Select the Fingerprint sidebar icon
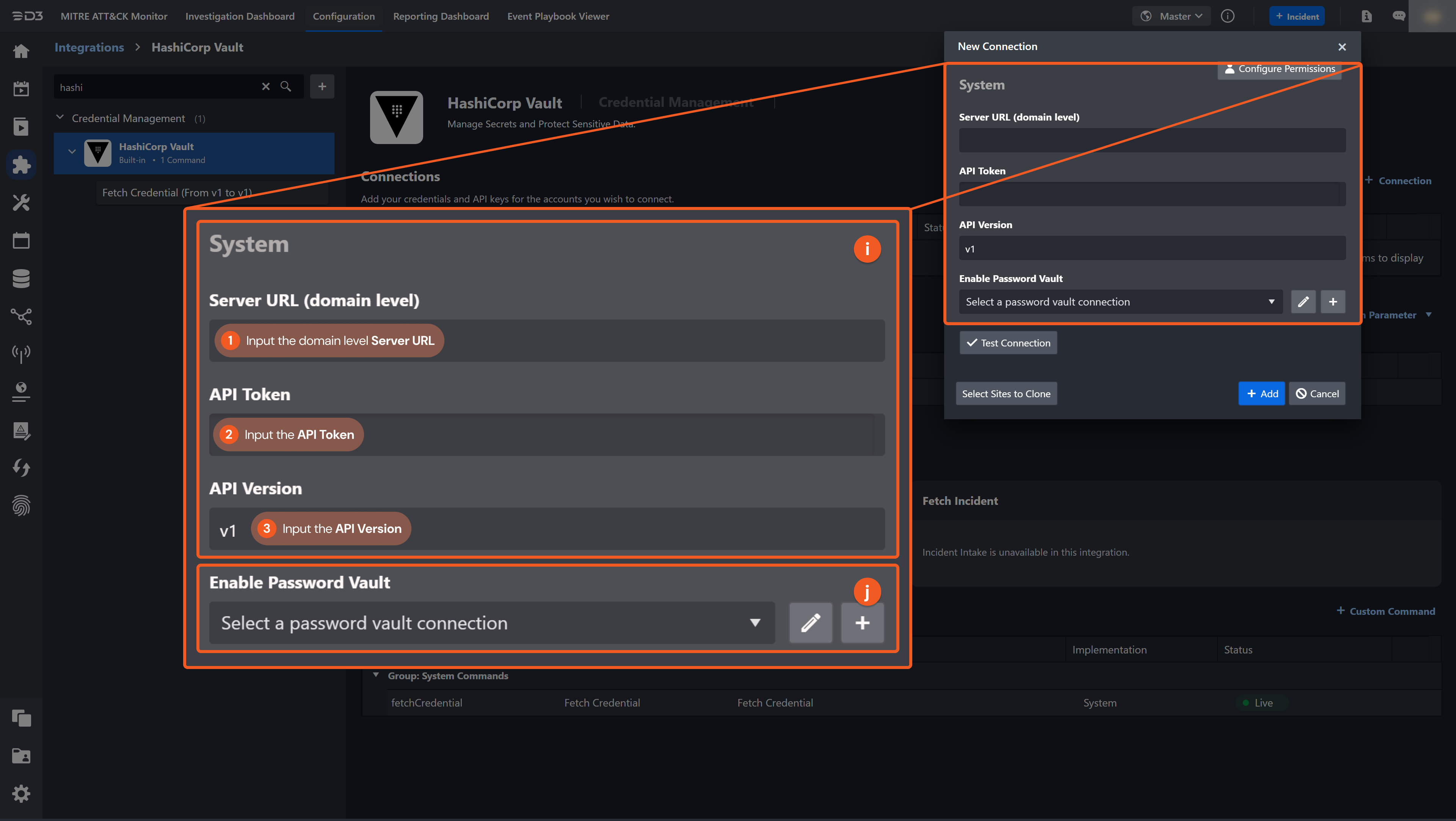 click(21, 505)
